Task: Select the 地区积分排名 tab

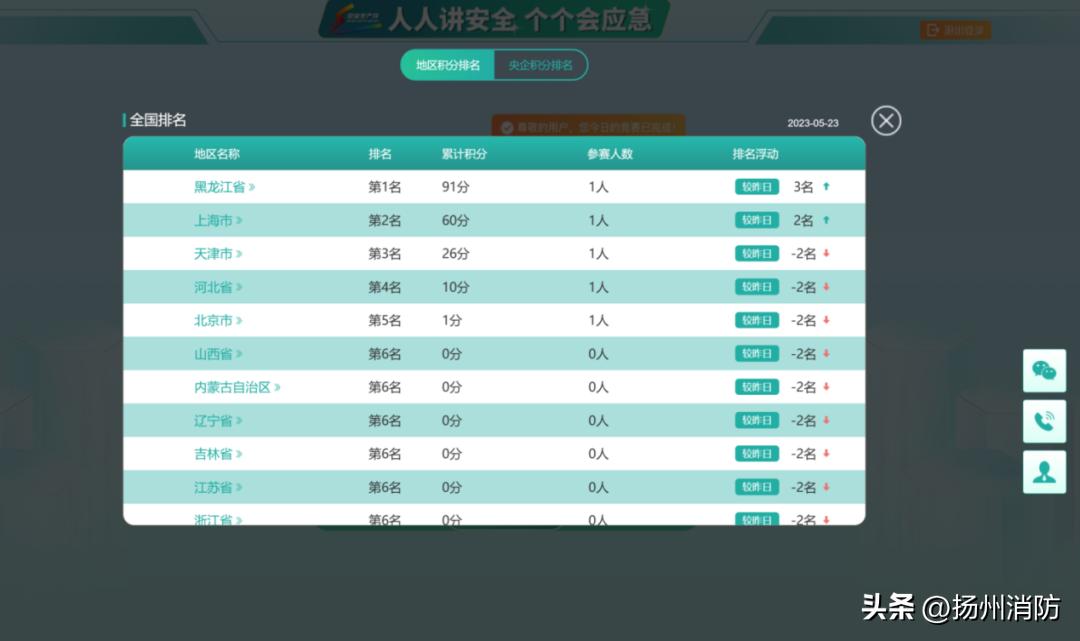Action: pos(447,64)
